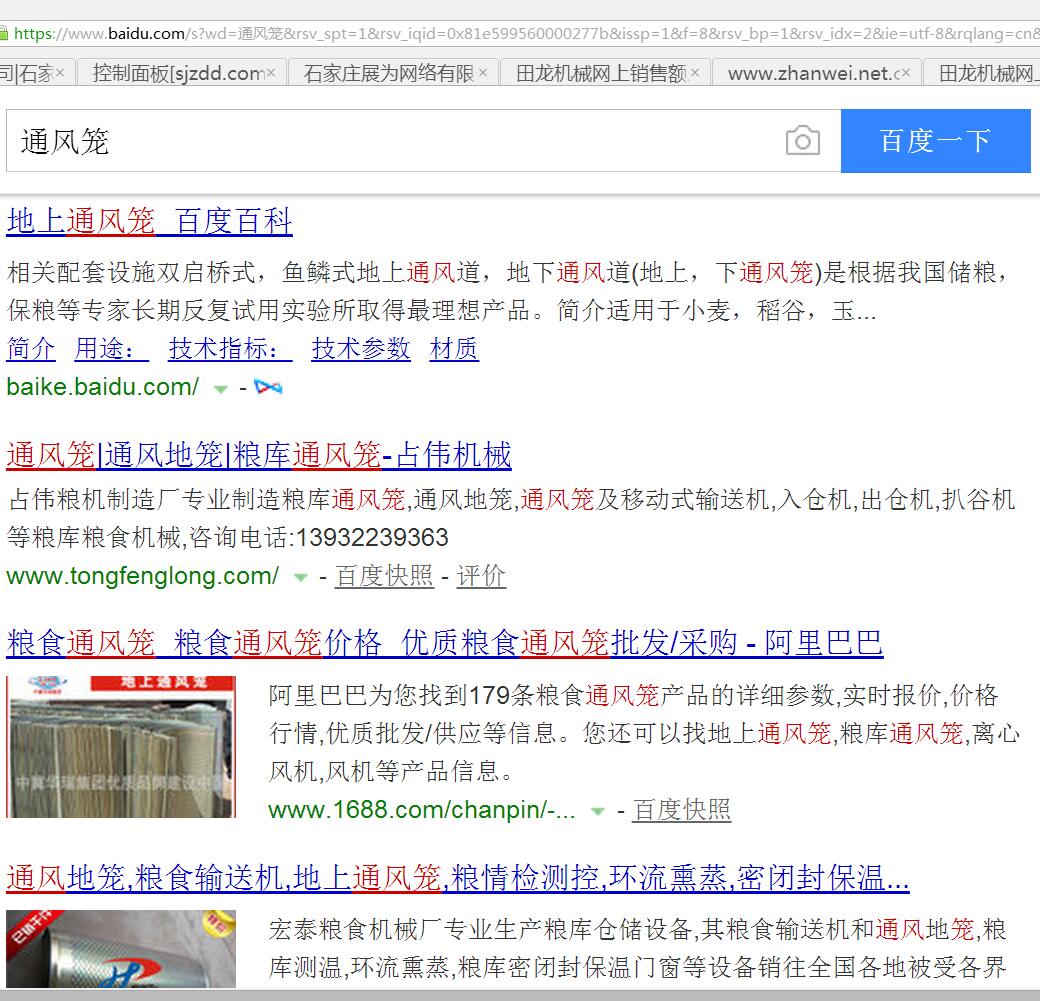Expand the dropdown arrow after www.1688.com/chanpin
1040x1001 pixels.
point(598,812)
